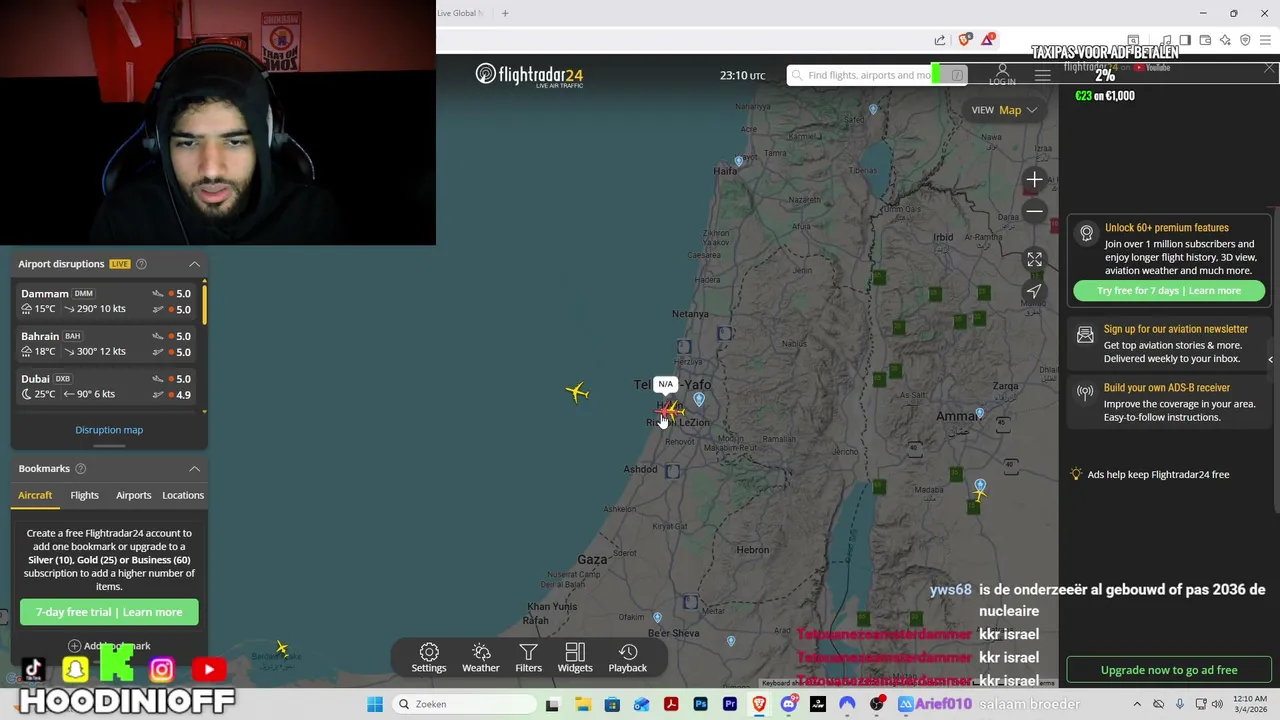This screenshot has height=720, width=1280.
Task: Open the taskbar clock and calendar
Action: tap(1251, 704)
